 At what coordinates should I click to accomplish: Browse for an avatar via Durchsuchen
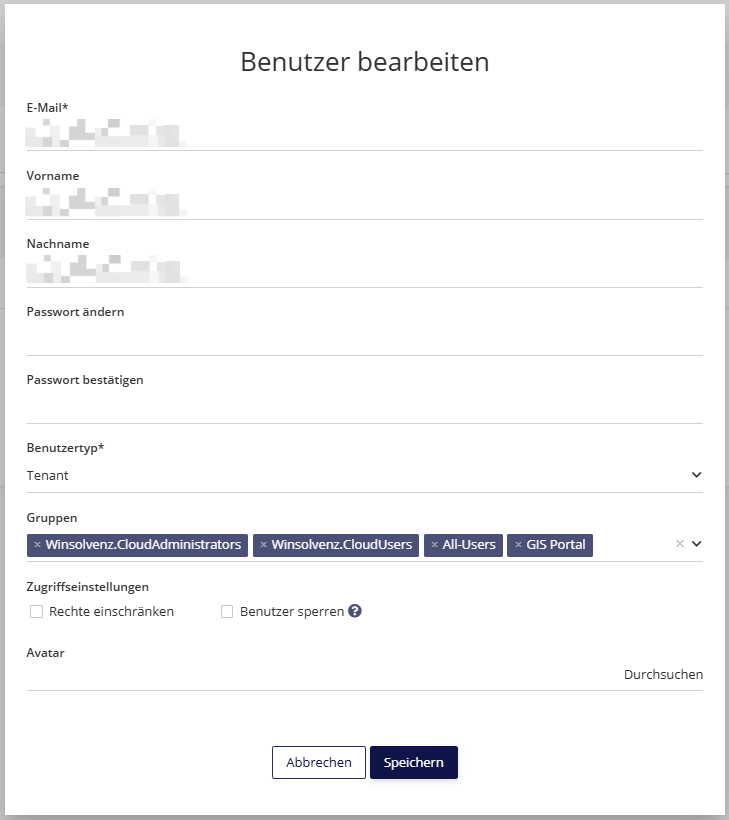tap(663, 675)
